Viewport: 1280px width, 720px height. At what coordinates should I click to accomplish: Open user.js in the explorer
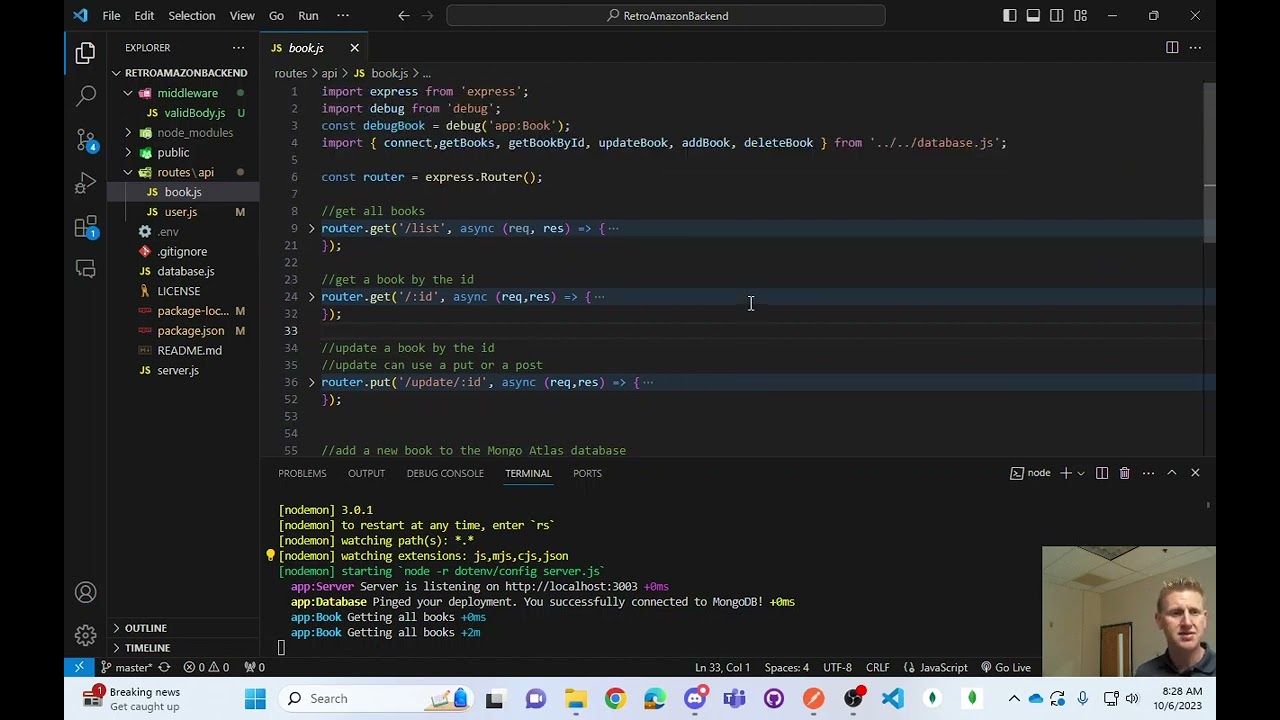click(x=180, y=212)
